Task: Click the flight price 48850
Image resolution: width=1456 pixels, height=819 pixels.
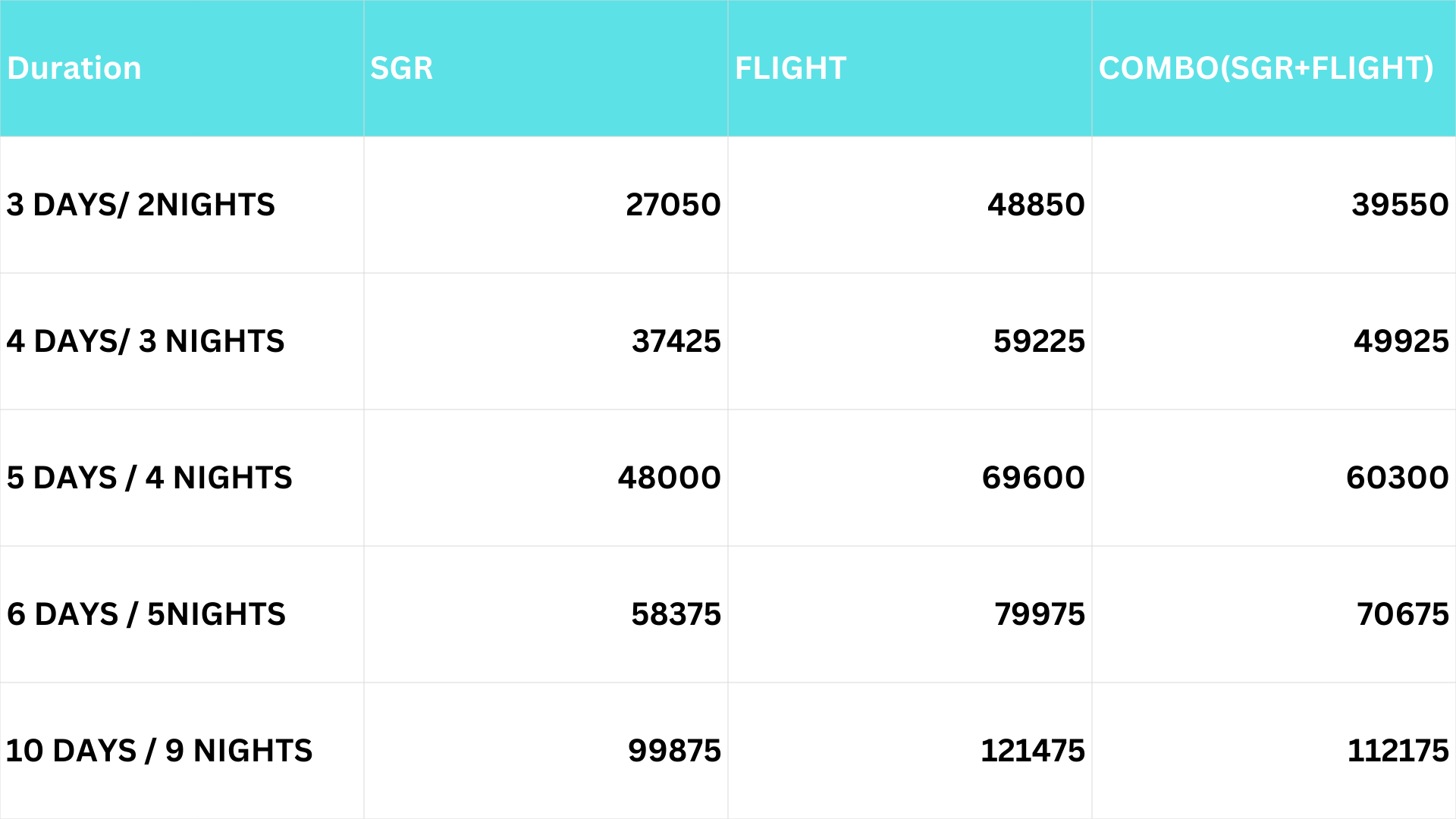Action: [1036, 205]
